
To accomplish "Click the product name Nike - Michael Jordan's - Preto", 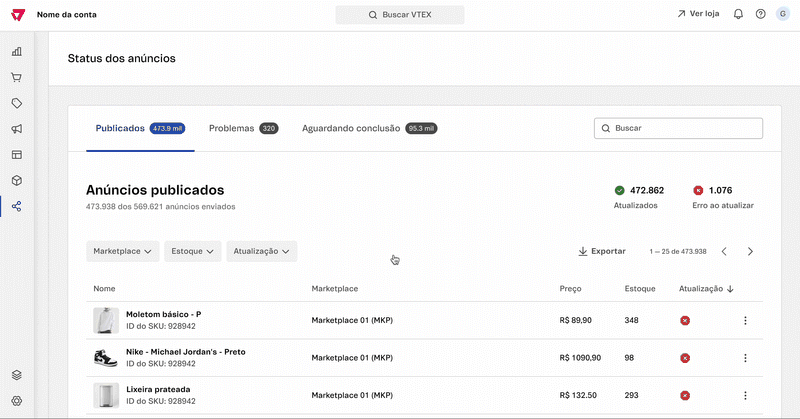I will (186, 352).
